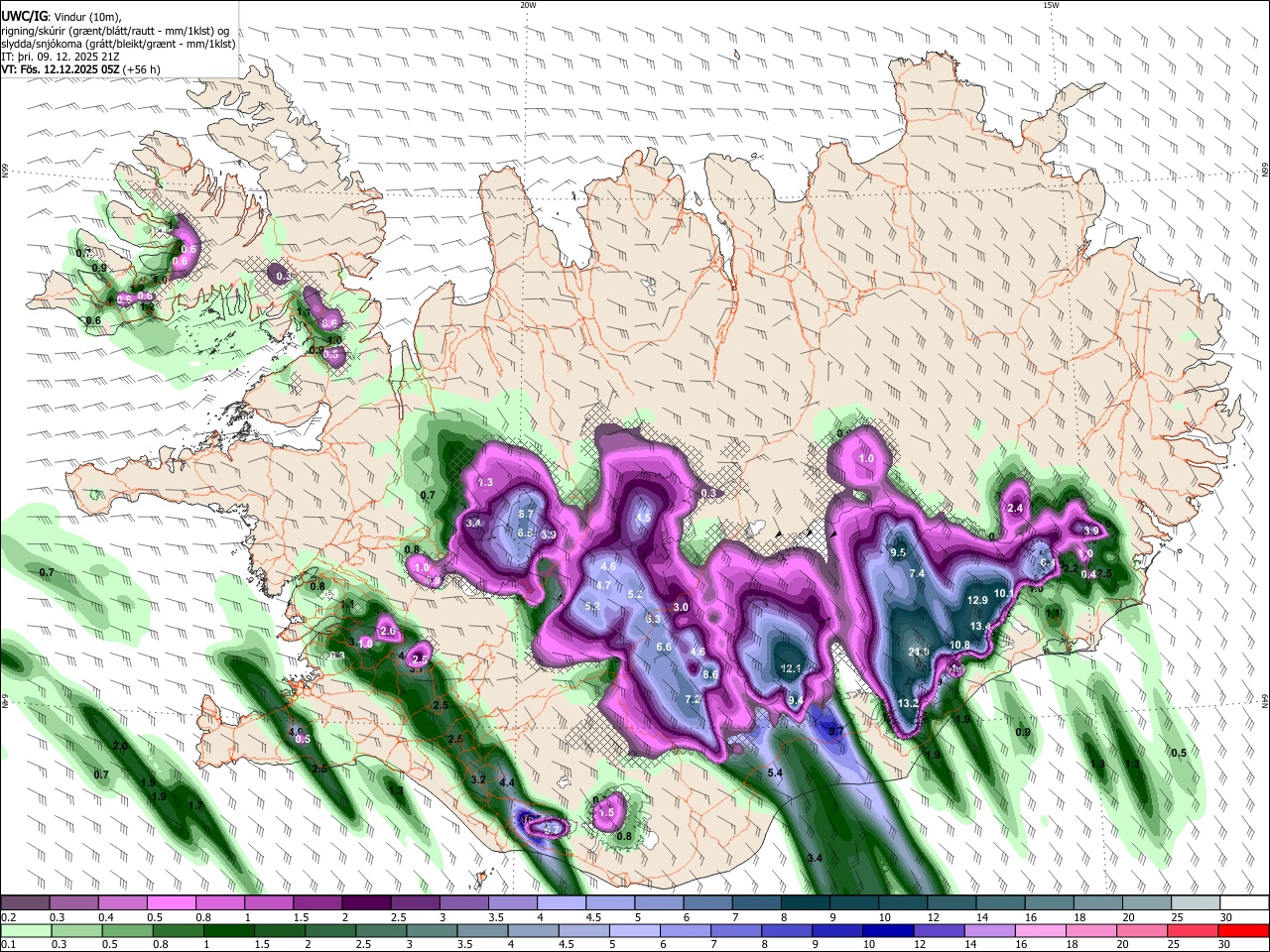Viewport: 1270px width, 952px height.
Task: Click the 4.7 precipitation value on the map
Action: [603, 585]
